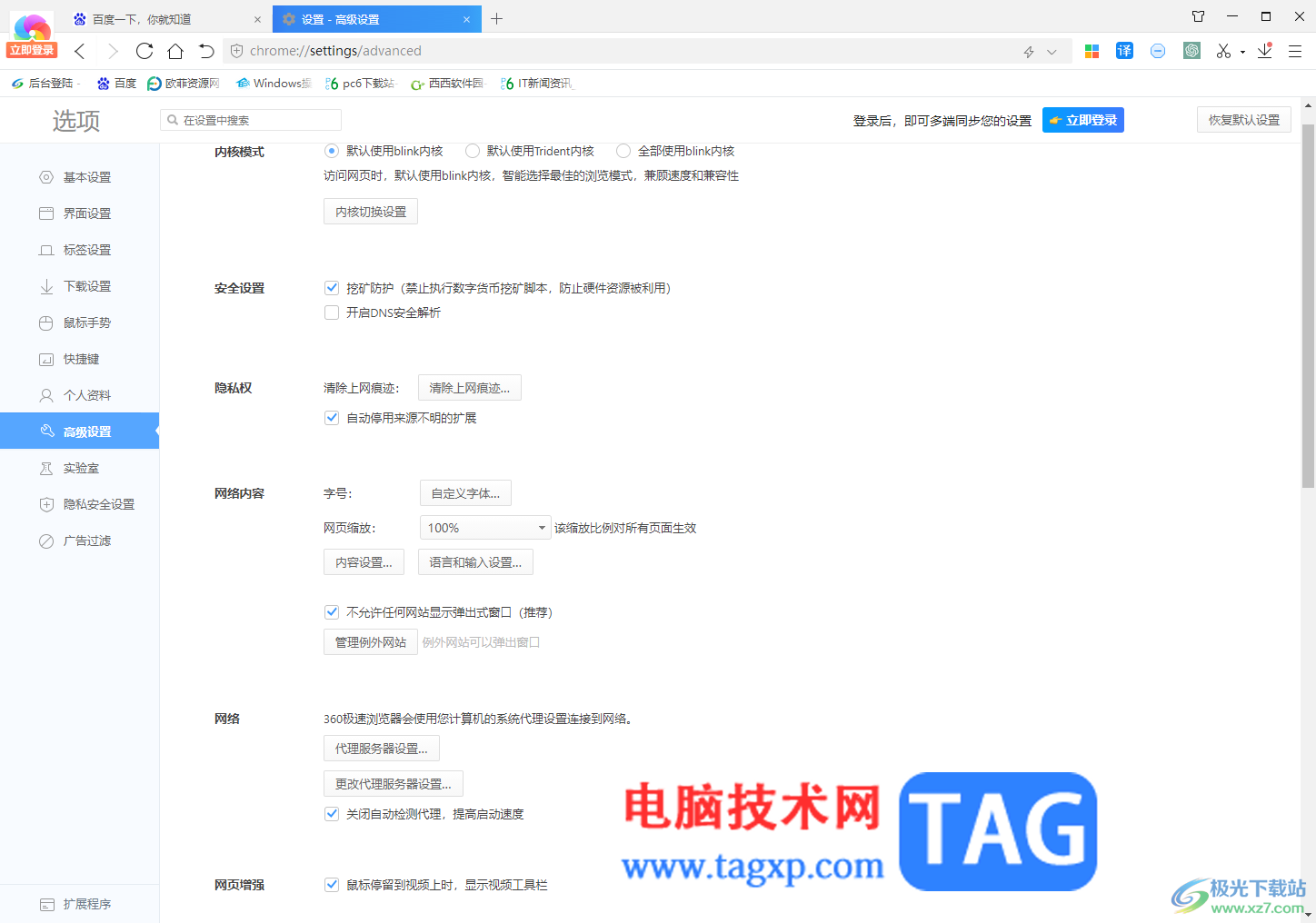Click 语言和输入设置... button

tap(475, 562)
